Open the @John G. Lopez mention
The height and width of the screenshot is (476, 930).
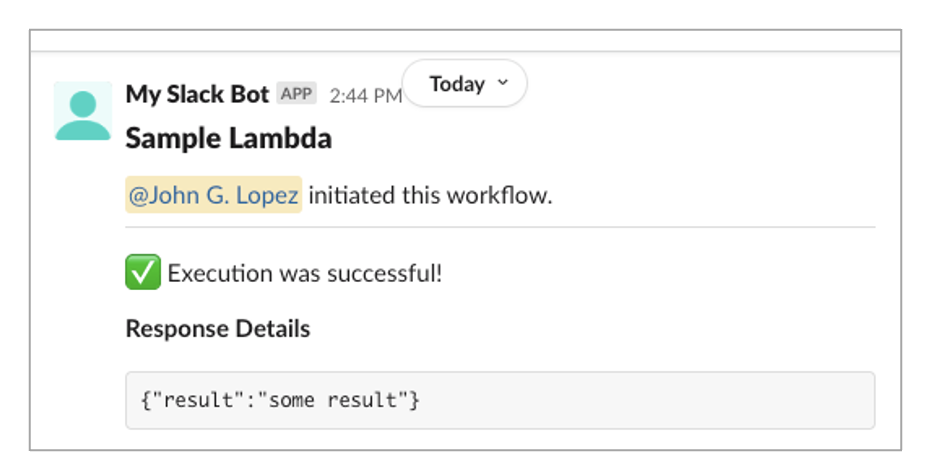tap(213, 195)
